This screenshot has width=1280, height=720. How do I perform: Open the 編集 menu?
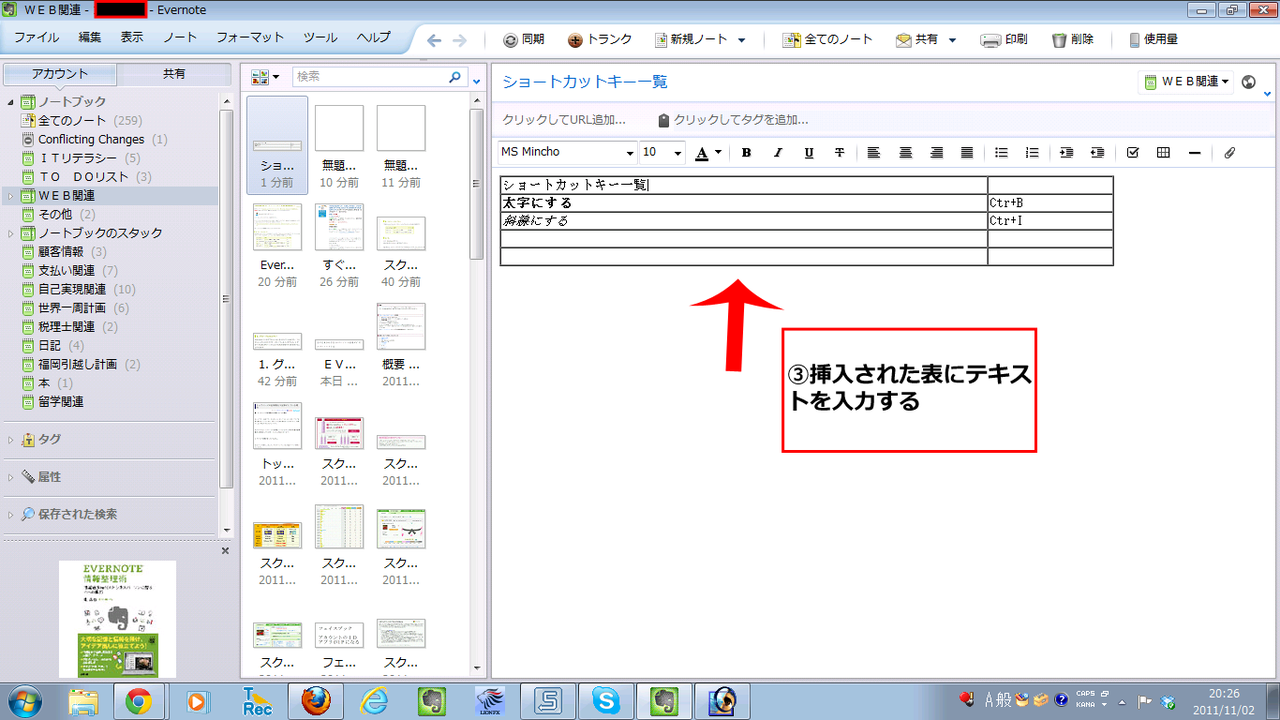coord(90,38)
